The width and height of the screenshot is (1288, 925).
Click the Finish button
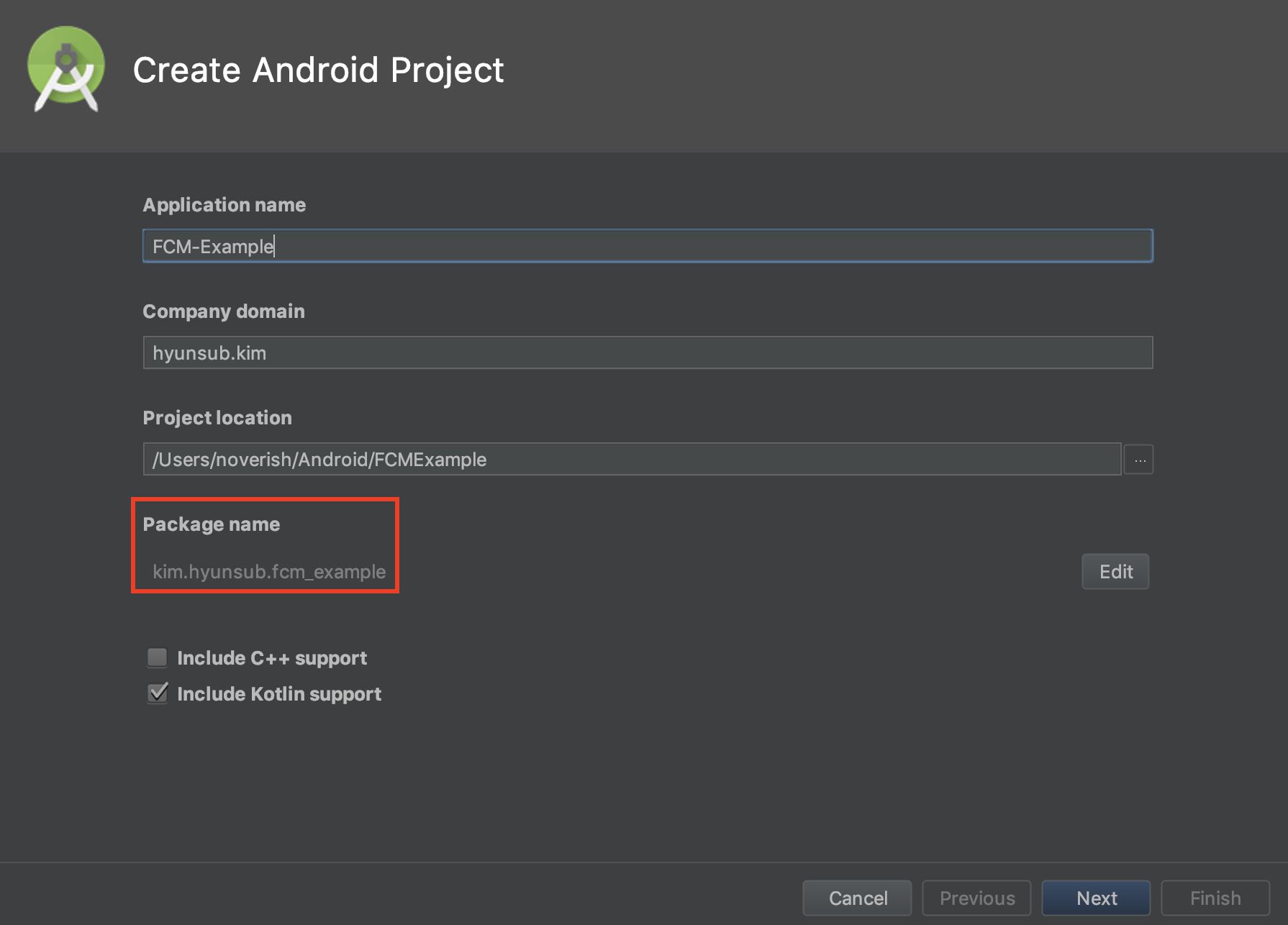tap(1215, 898)
